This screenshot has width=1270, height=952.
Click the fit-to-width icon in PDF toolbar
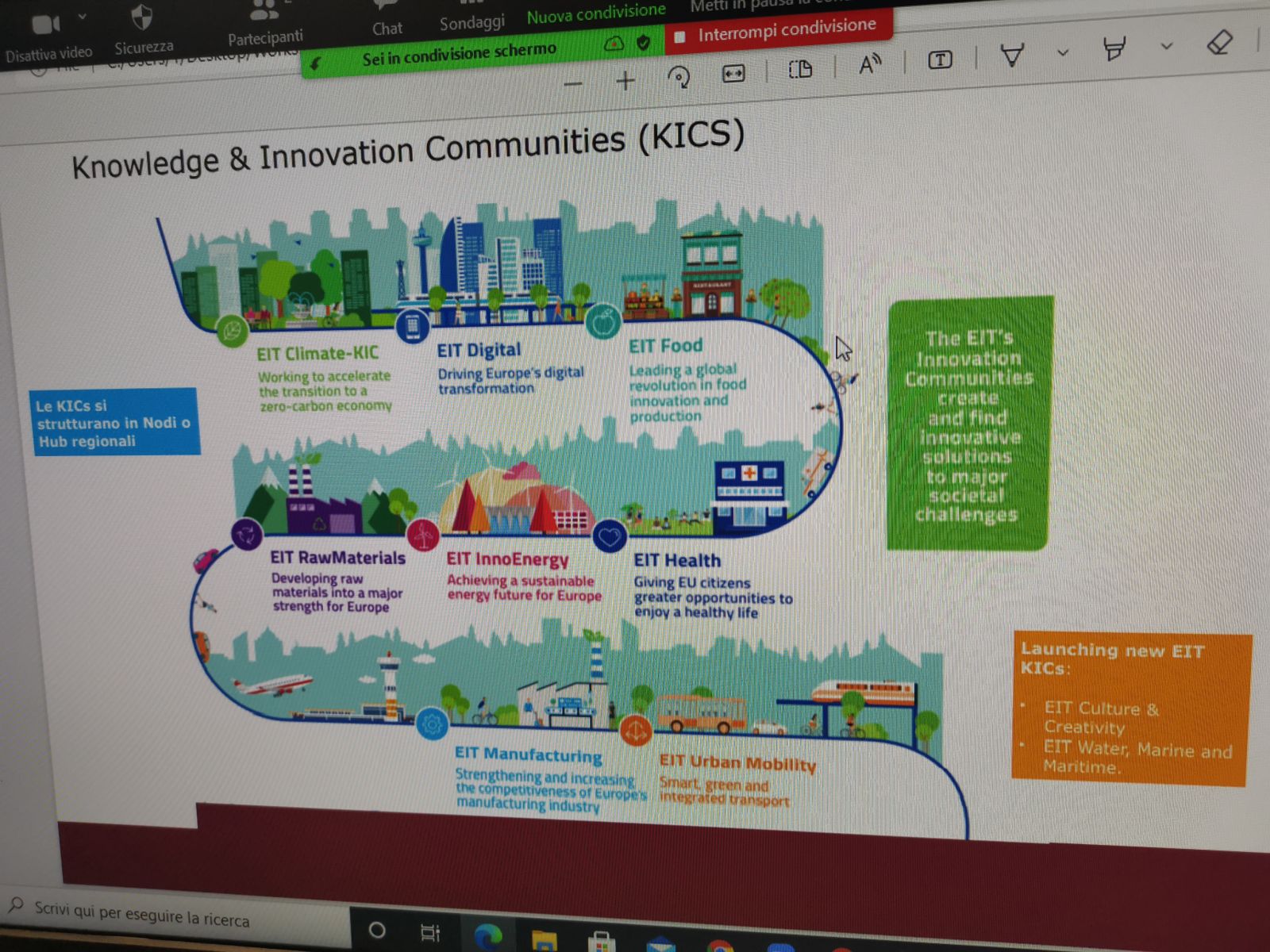733,74
